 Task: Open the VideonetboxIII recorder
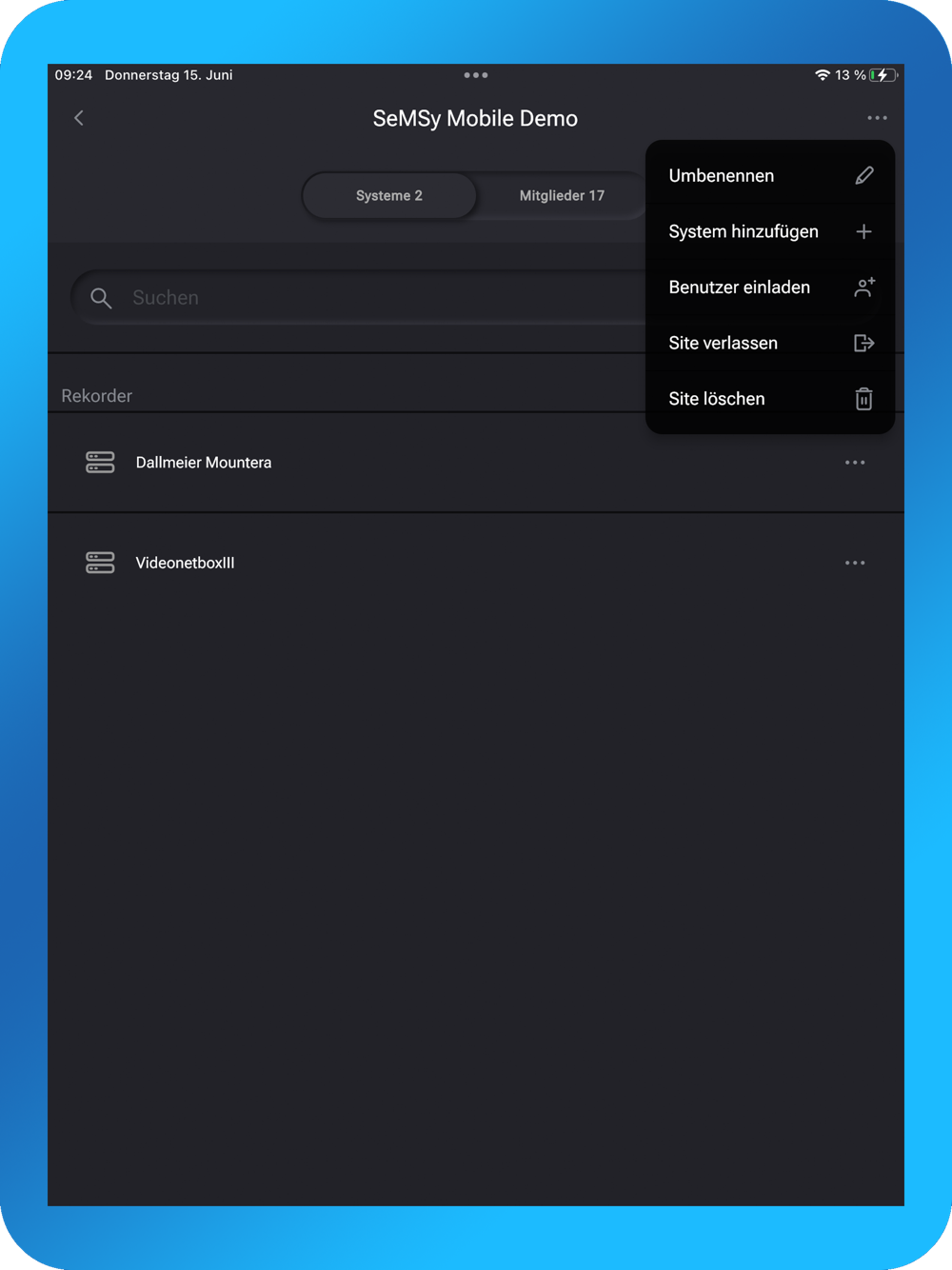(476, 563)
